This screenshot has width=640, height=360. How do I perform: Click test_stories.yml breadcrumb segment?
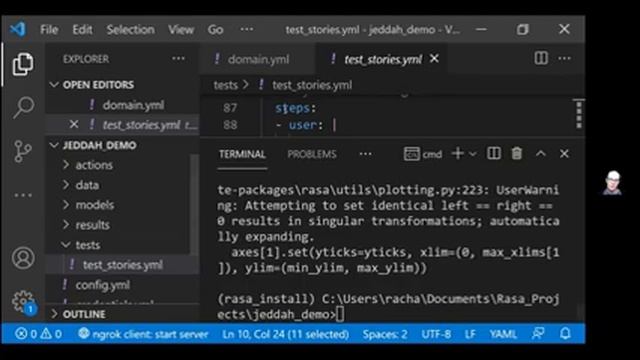point(312,85)
